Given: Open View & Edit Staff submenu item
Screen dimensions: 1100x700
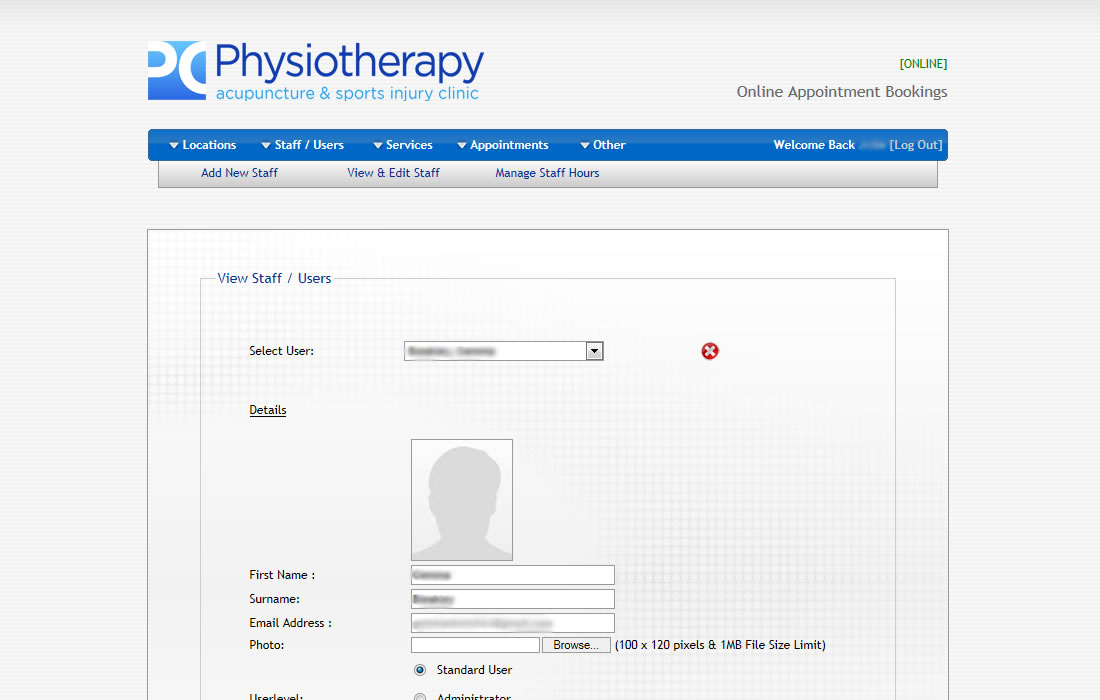Looking at the screenshot, I should pos(393,173).
